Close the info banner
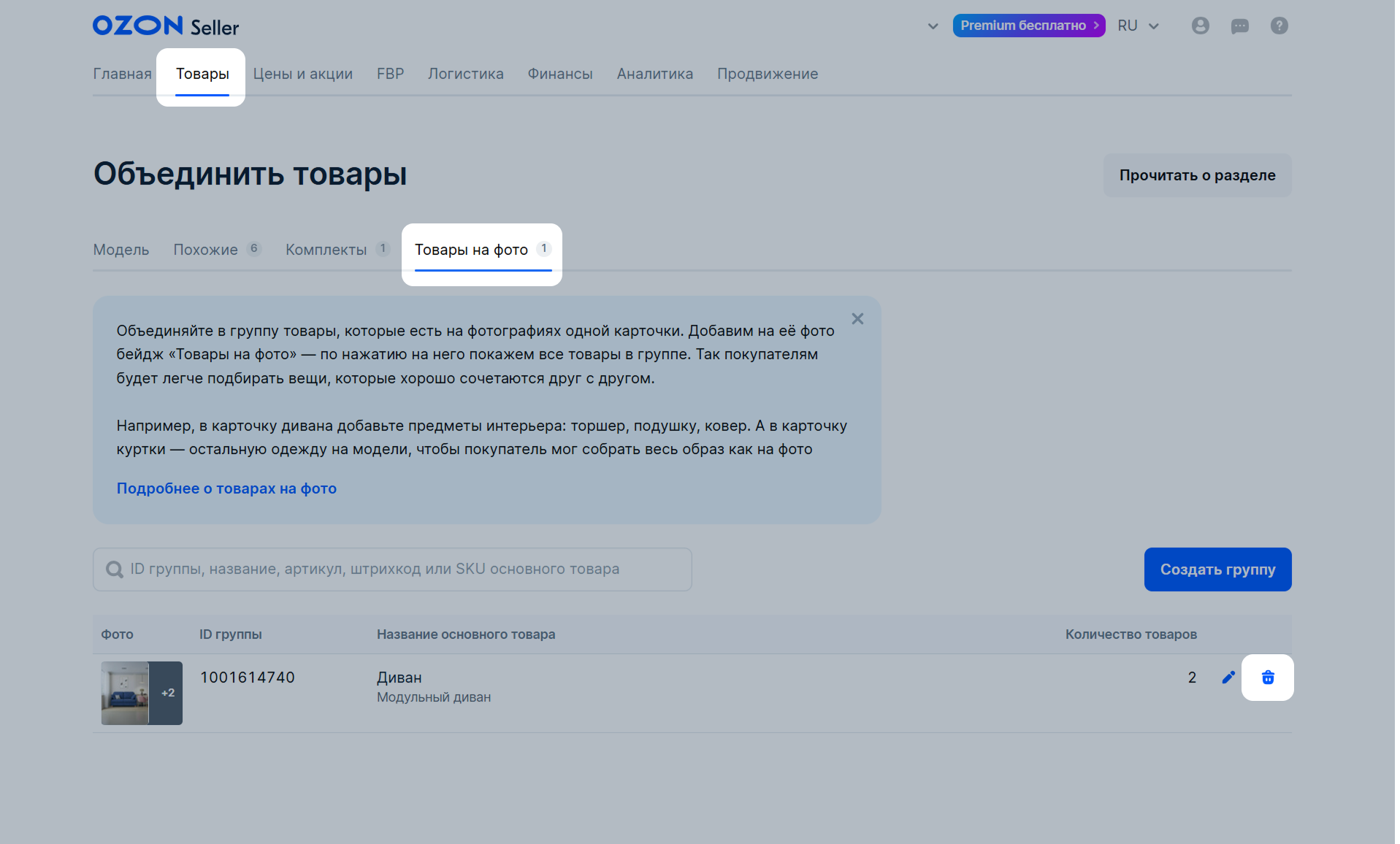This screenshot has width=1400, height=844. click(x=858, y=319)
